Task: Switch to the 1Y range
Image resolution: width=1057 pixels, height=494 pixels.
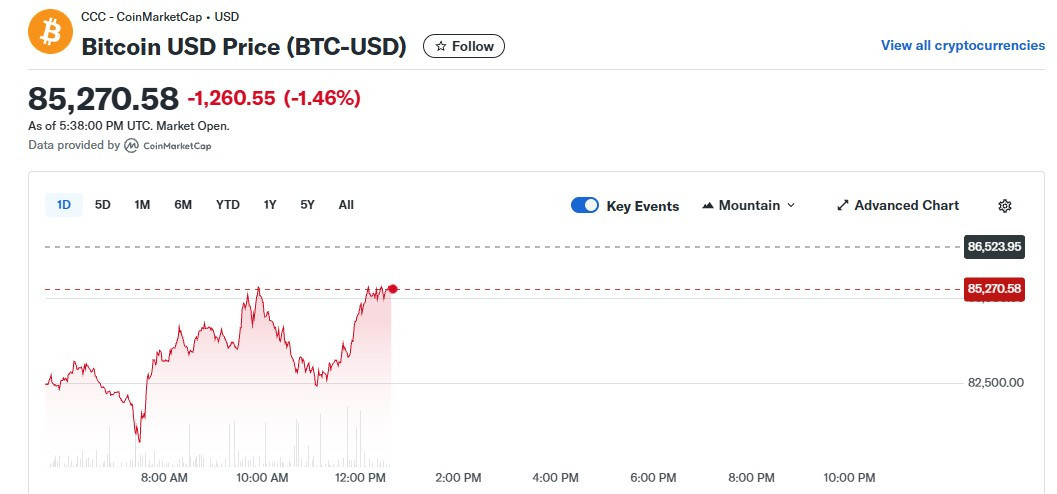Action: click(x=270, y=205)
